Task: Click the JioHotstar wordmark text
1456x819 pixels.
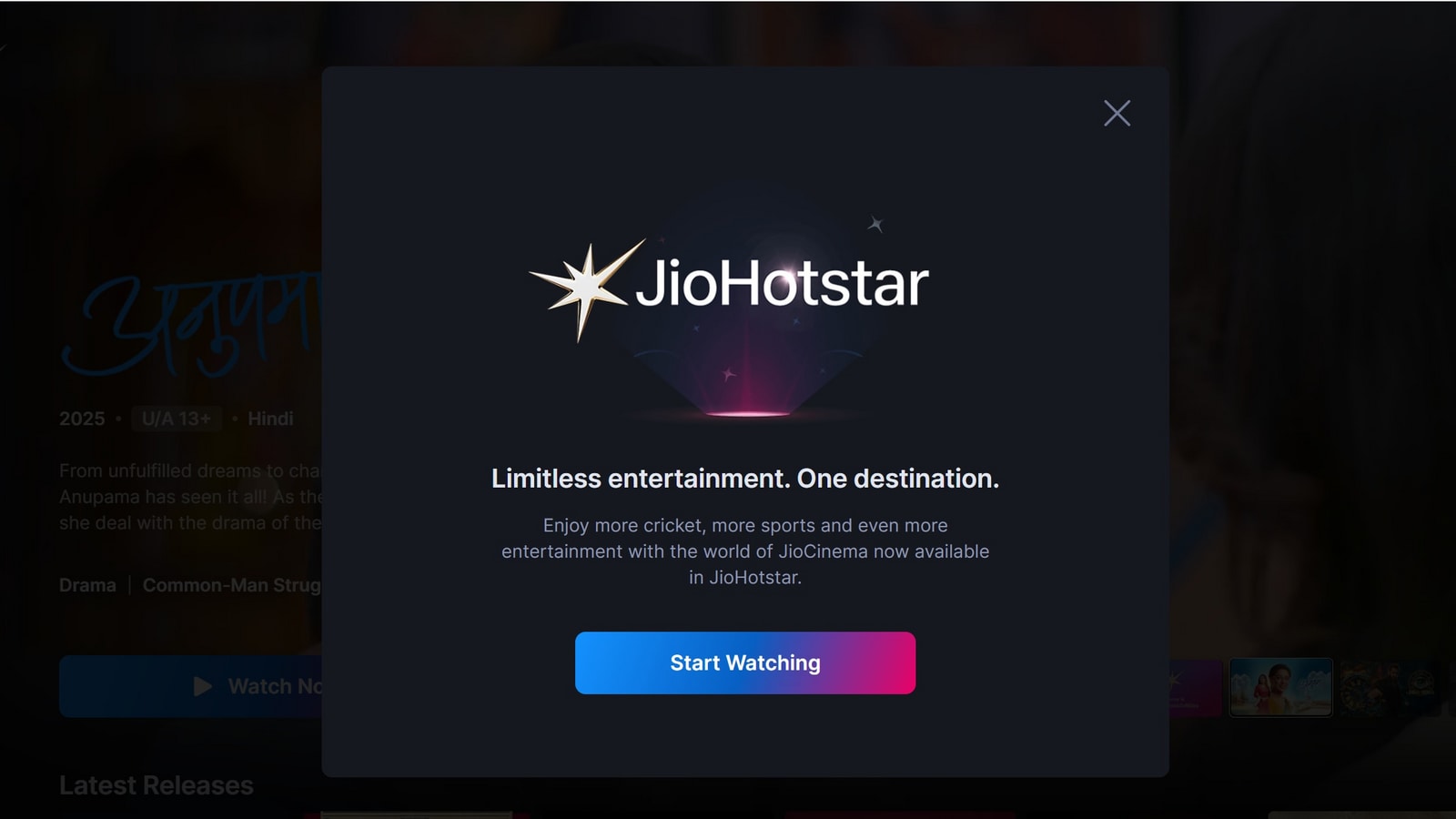Action: (782, 283)
